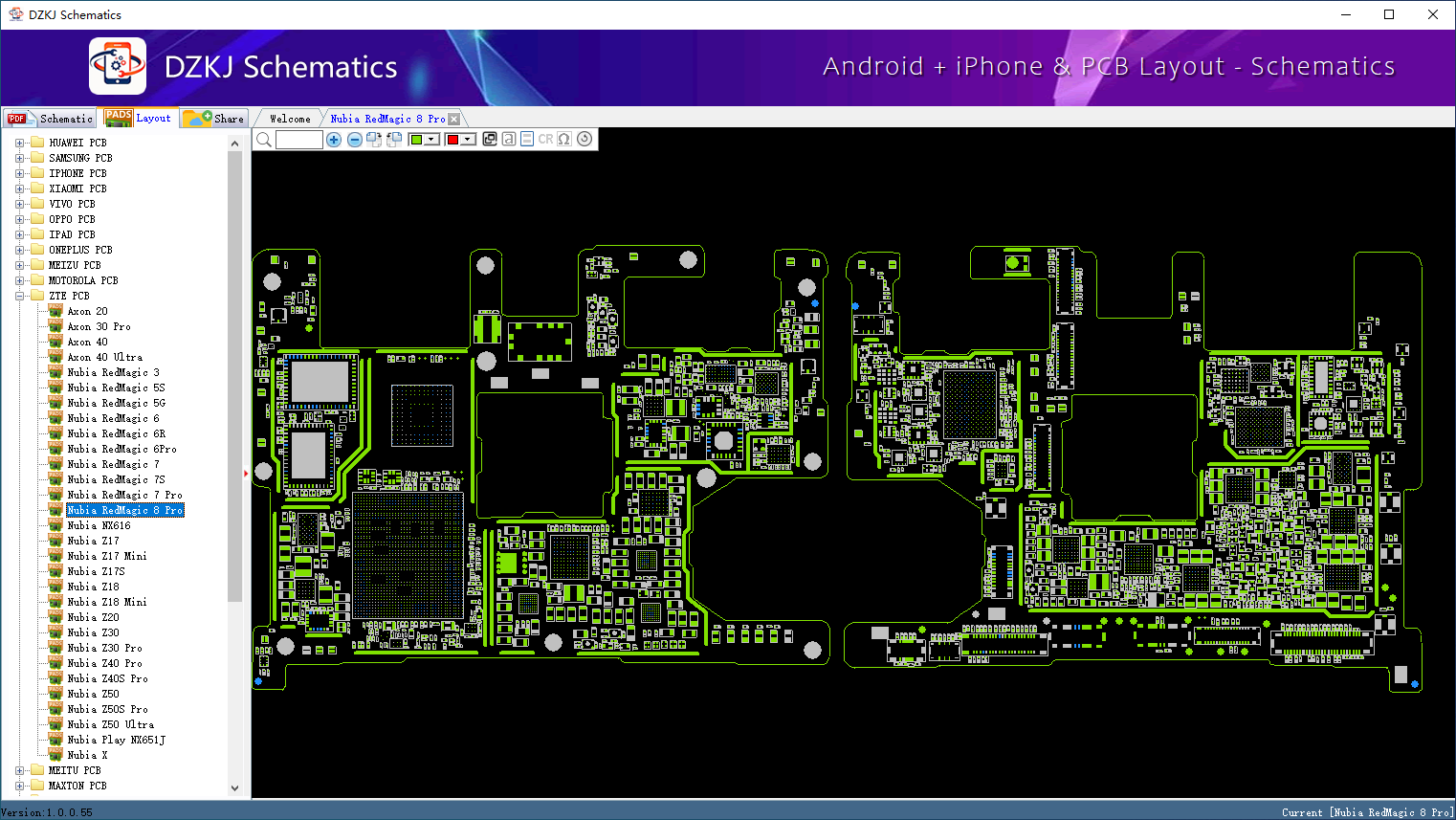The image size is (1456, 820).
Task: Open the Nubia RedMagic 7 Pro layout
Action: [x=124, y=495]
